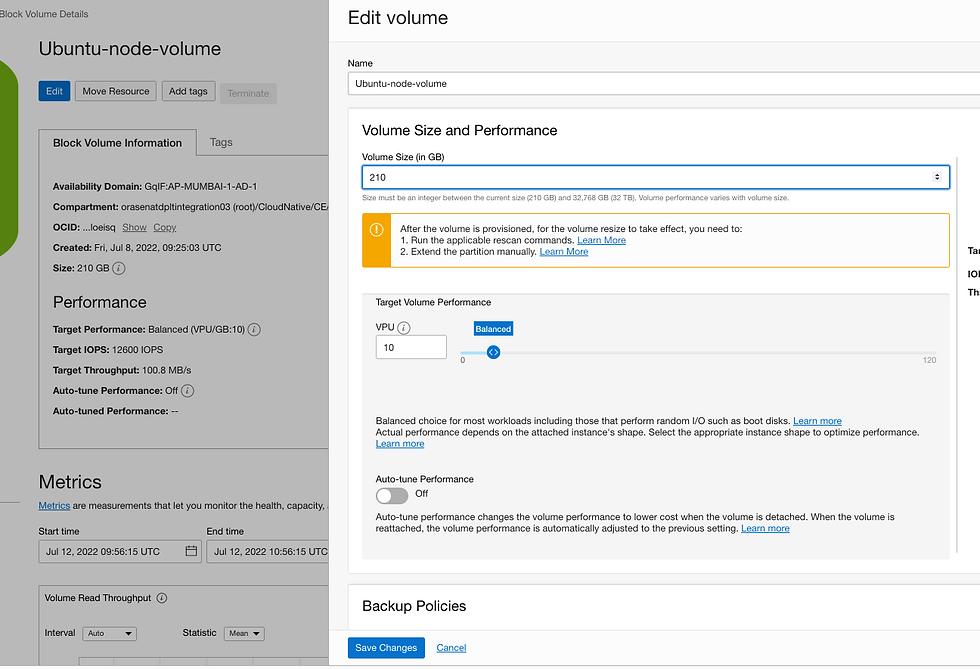Click Volume Read Throughput info icon
This screenshot has height=669, width=980.
click(x=162, y=598)
